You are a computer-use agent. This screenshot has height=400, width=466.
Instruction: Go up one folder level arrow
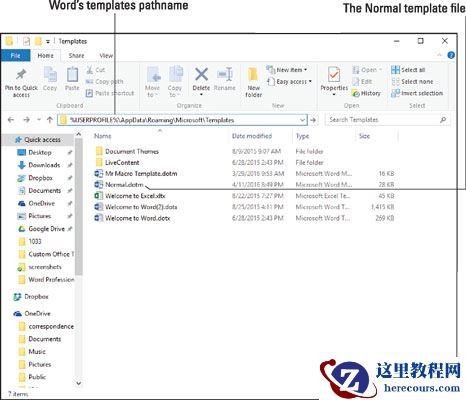tap(50, 120)
